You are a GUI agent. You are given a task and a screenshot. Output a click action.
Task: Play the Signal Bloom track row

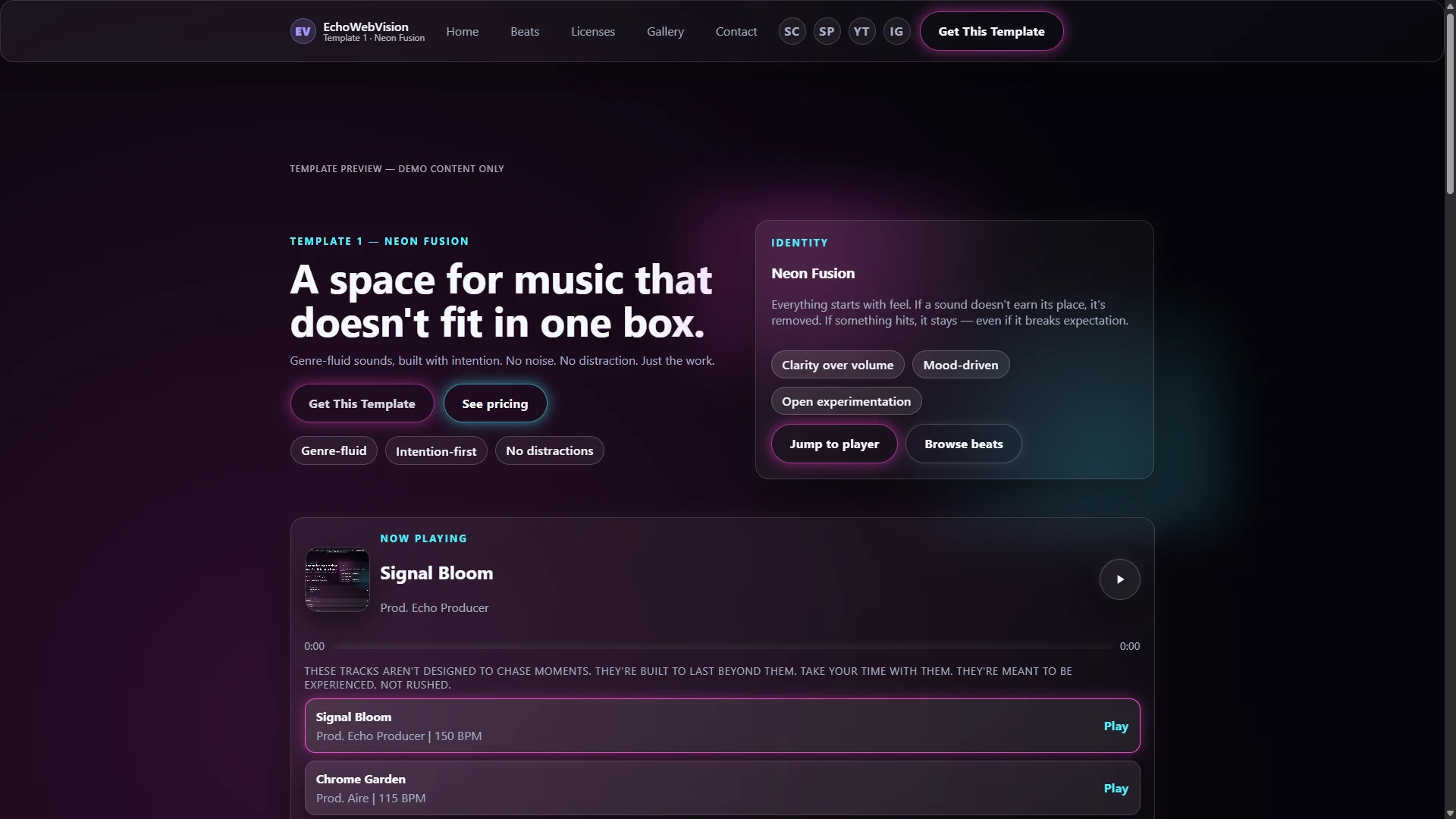pyautogui.click(x=1116, y=726)
